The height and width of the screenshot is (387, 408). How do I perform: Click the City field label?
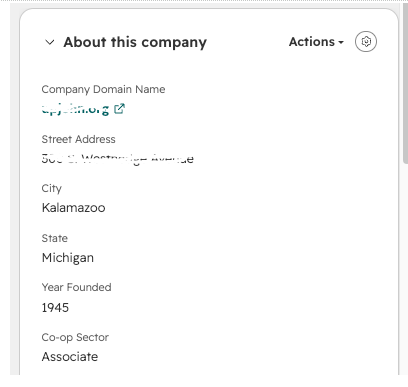pos(52,188)
